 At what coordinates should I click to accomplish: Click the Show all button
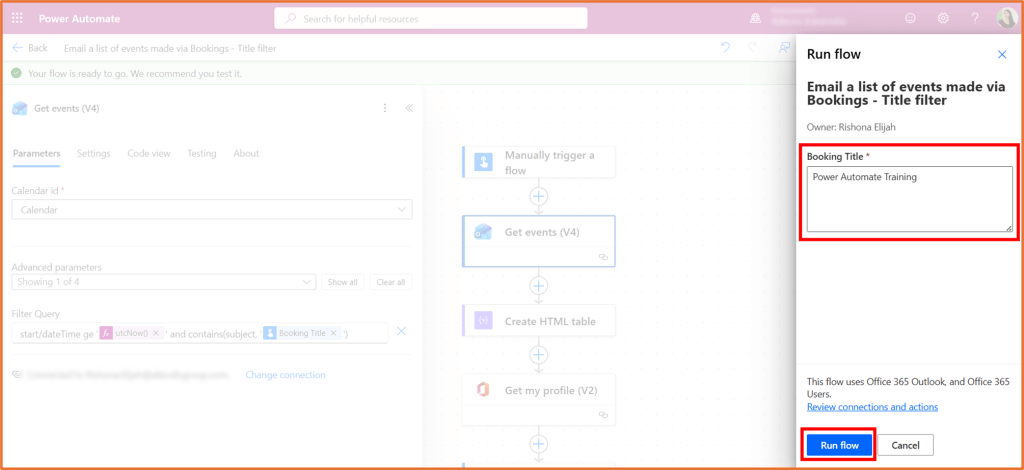click(x=342, y=282)
